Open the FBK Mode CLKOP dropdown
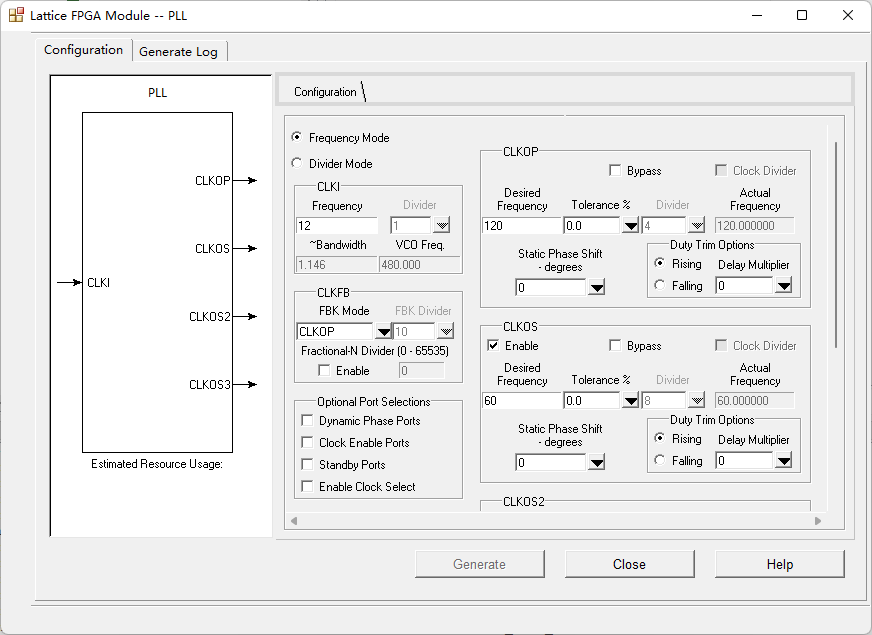This screenshot has height=635, width=872. tap(383, 331)
